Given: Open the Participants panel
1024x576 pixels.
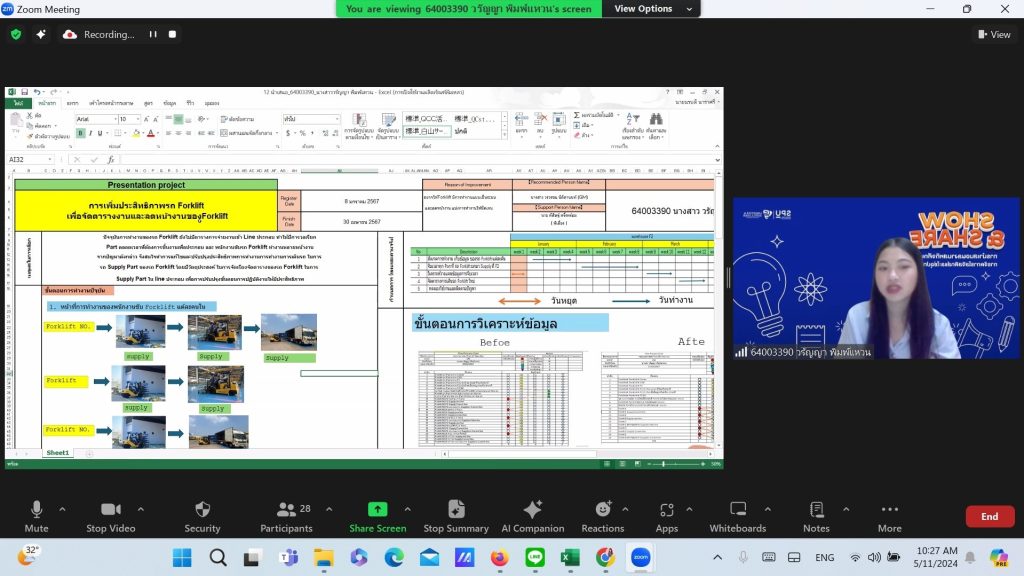Looking at the screenshot, I should click(x=286, y=516).
